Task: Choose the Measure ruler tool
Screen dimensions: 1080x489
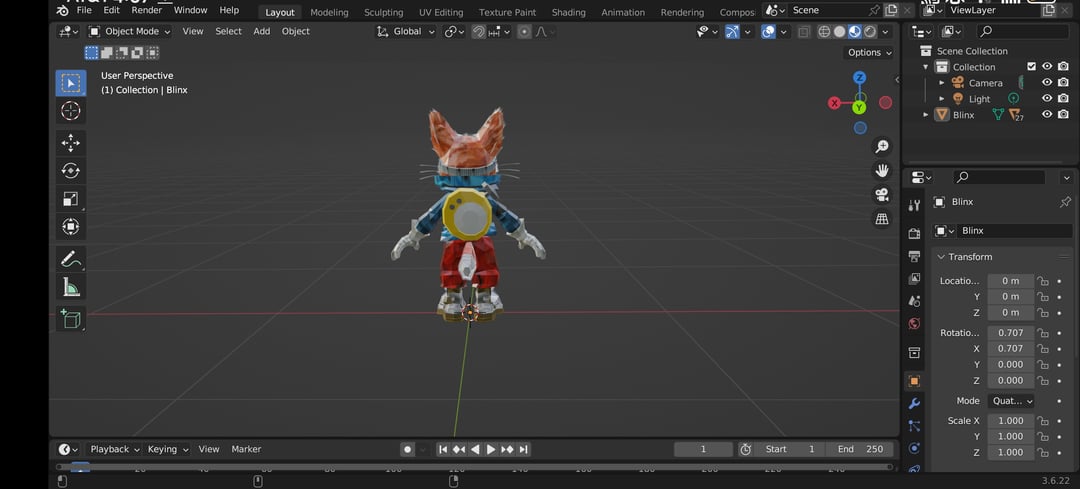Action: (70, 288)
